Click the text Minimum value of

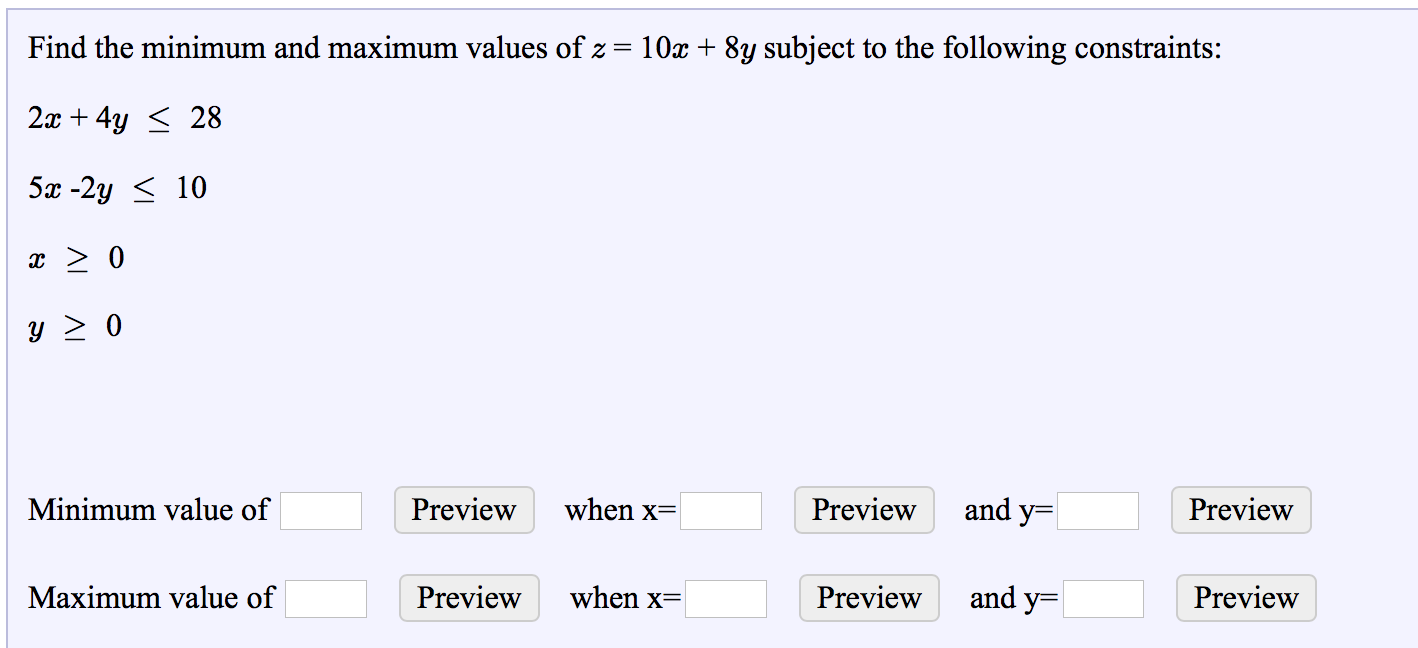tap(147, 510)
